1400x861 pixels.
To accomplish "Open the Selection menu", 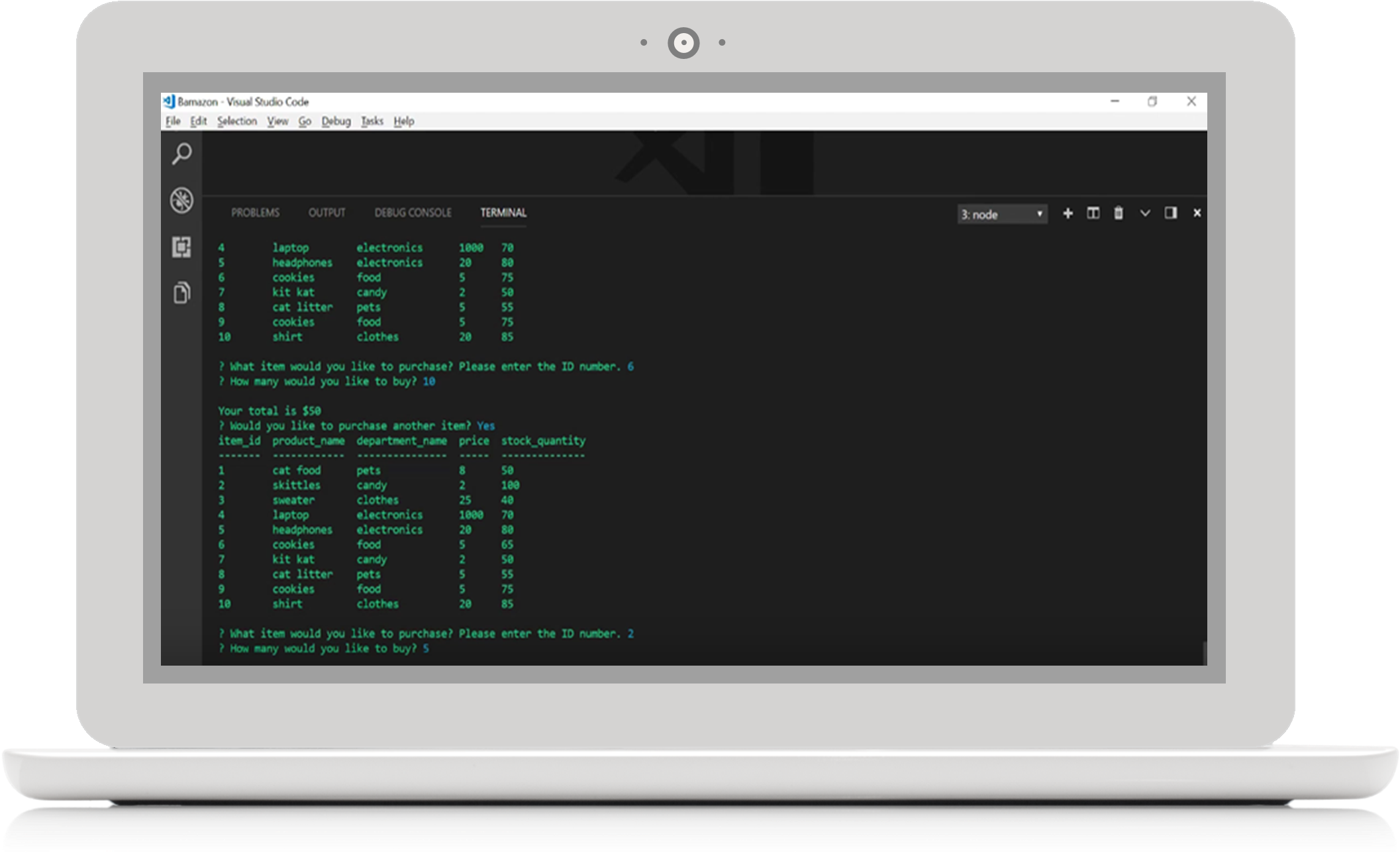I will click(237, 121).
